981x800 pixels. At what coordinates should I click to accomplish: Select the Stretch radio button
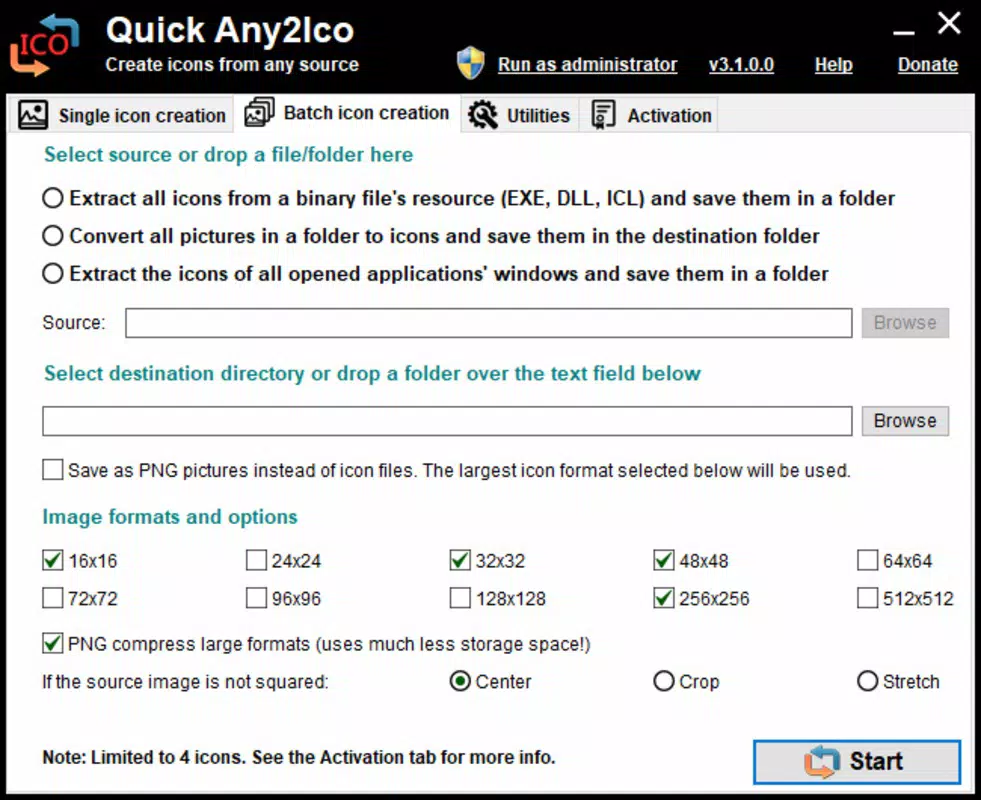[x=868, y=681]
